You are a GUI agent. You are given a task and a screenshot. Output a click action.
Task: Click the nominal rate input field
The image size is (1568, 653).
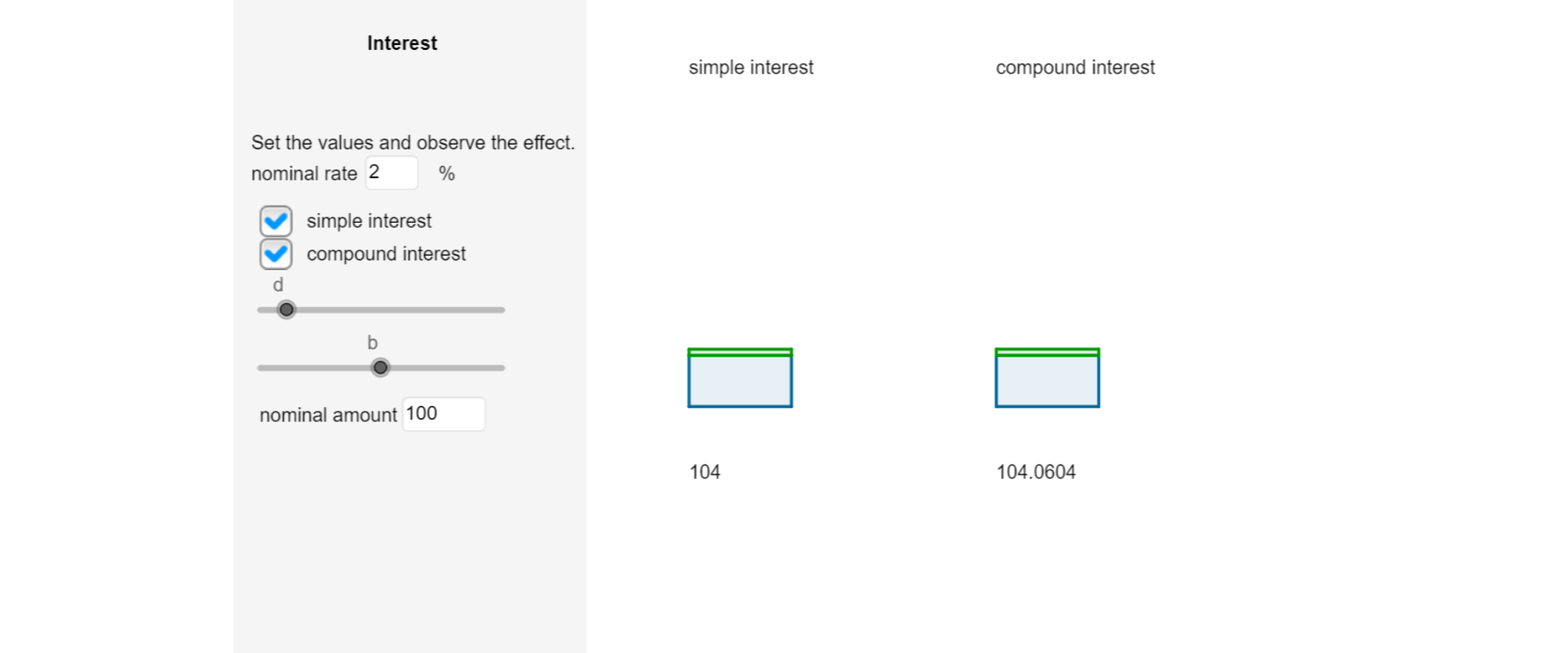pyautogui.click(x=391, y=173)
